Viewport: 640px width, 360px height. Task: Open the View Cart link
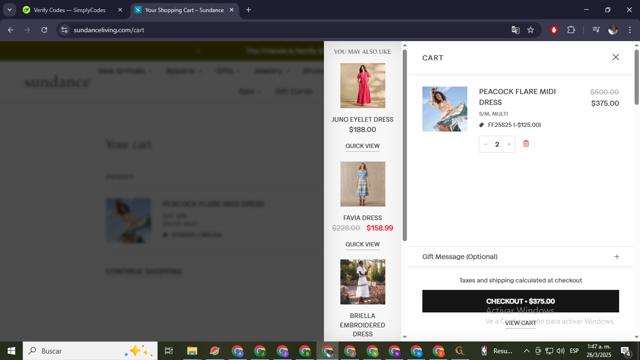pos(520,323)
